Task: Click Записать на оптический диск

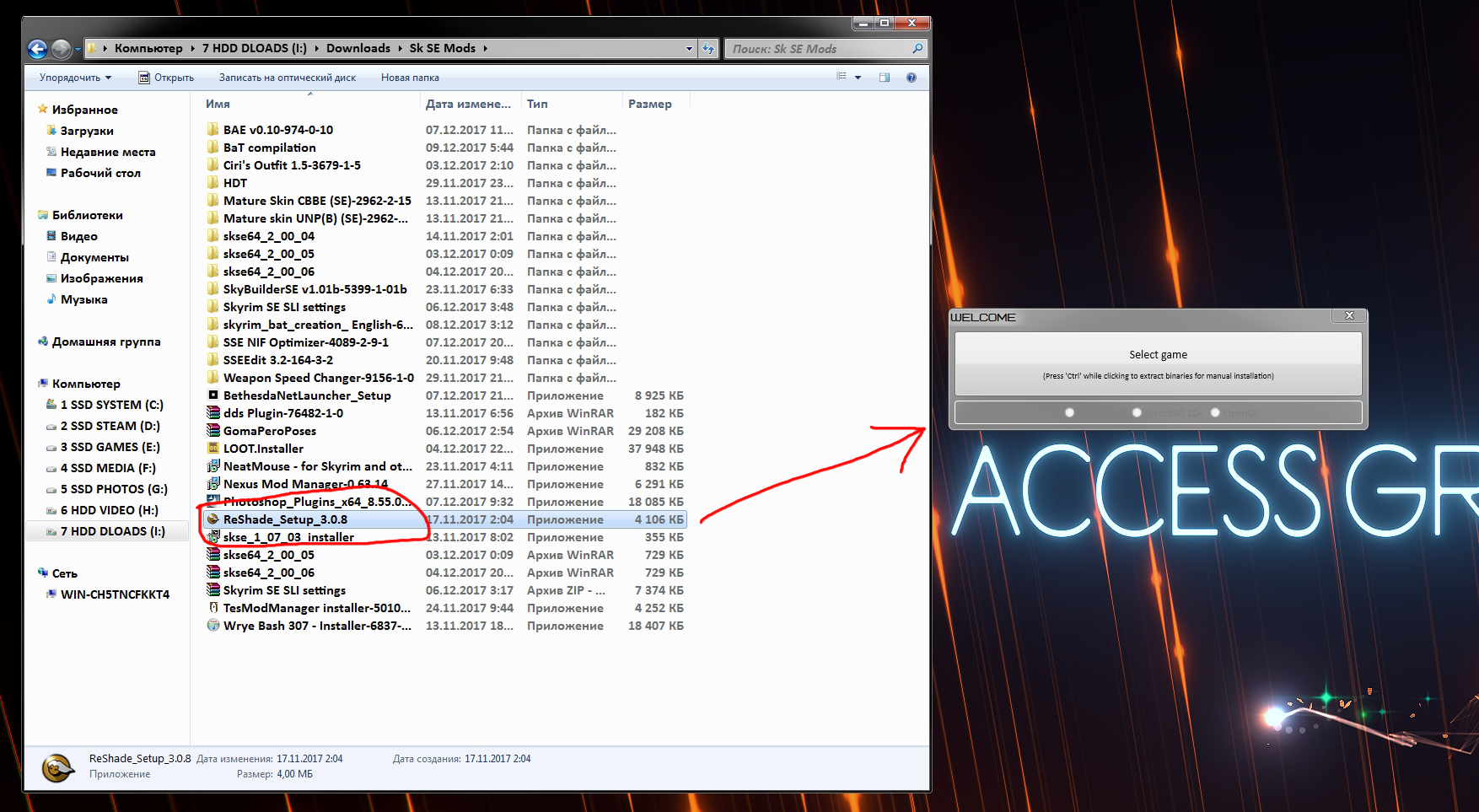Action: tap(288, 78)
